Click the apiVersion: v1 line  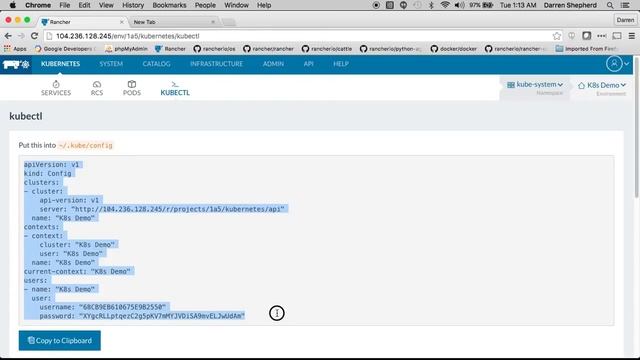pyautogui.click(x=51, y=164)
